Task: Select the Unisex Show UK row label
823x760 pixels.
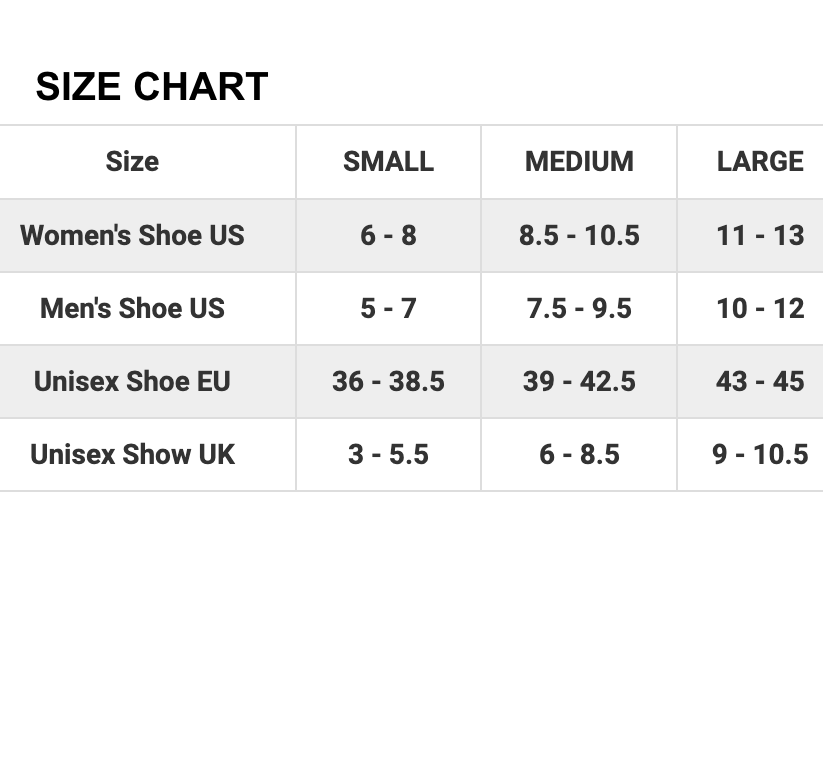Action: [x=132, y=454]
